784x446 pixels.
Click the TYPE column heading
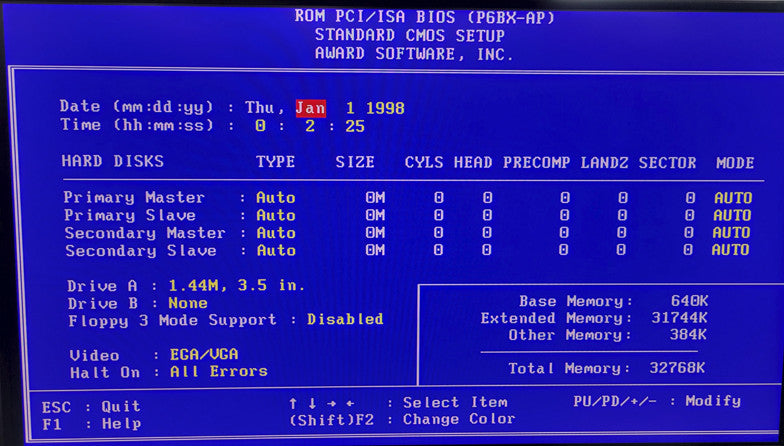click(276, 162)
